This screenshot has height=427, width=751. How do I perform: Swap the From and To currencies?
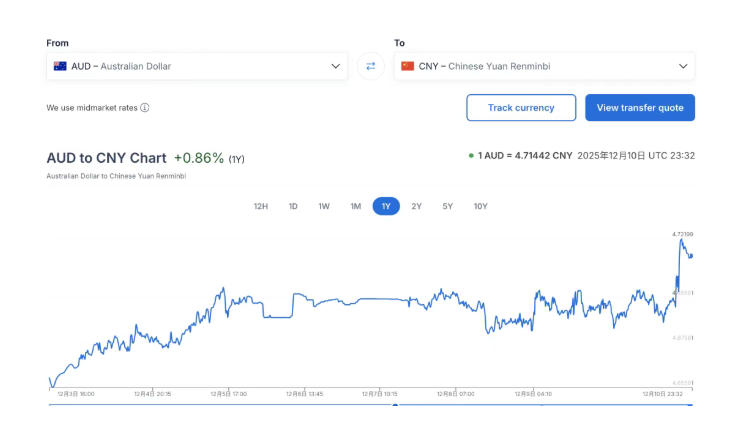click(370, 66)
